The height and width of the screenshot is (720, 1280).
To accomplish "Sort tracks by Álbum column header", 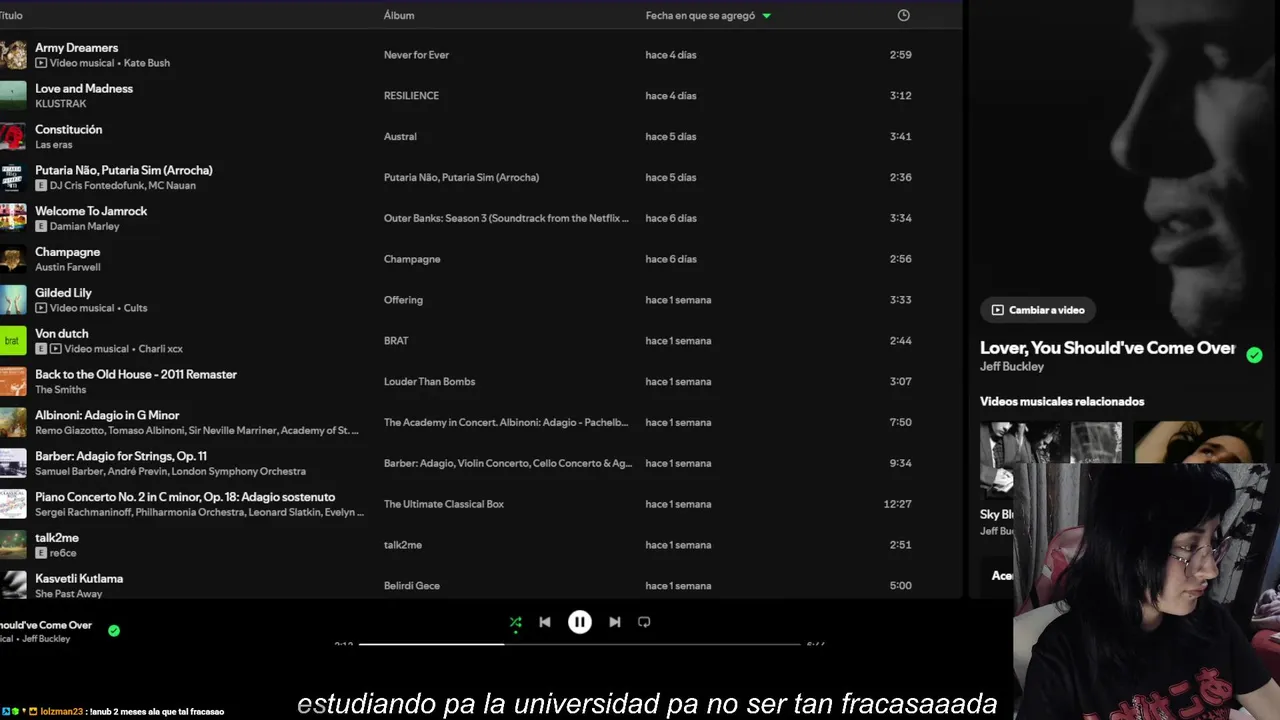I will (x=399, y=15).
